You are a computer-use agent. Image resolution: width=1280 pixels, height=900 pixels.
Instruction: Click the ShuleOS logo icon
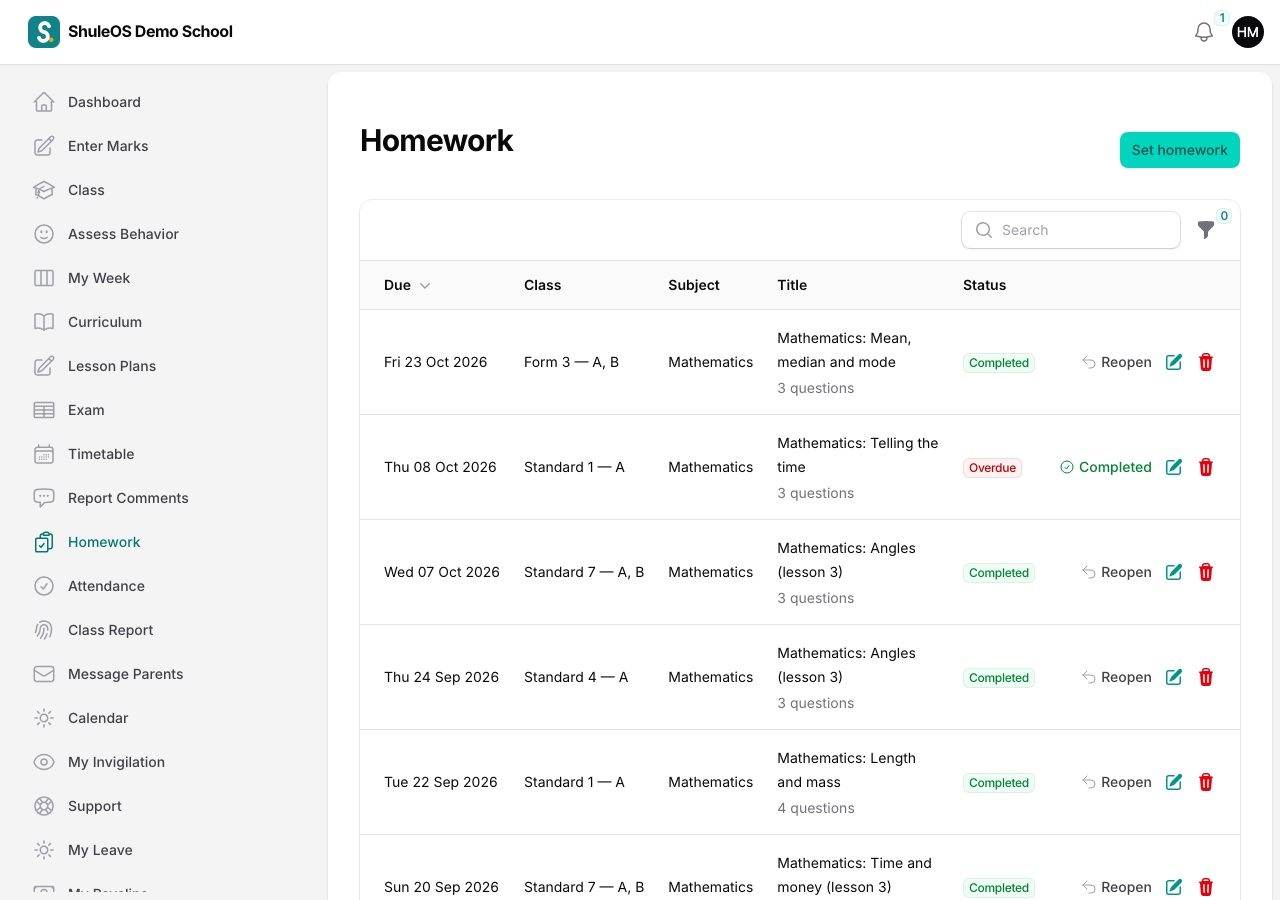pyautogui.click(x=44, y=32)
